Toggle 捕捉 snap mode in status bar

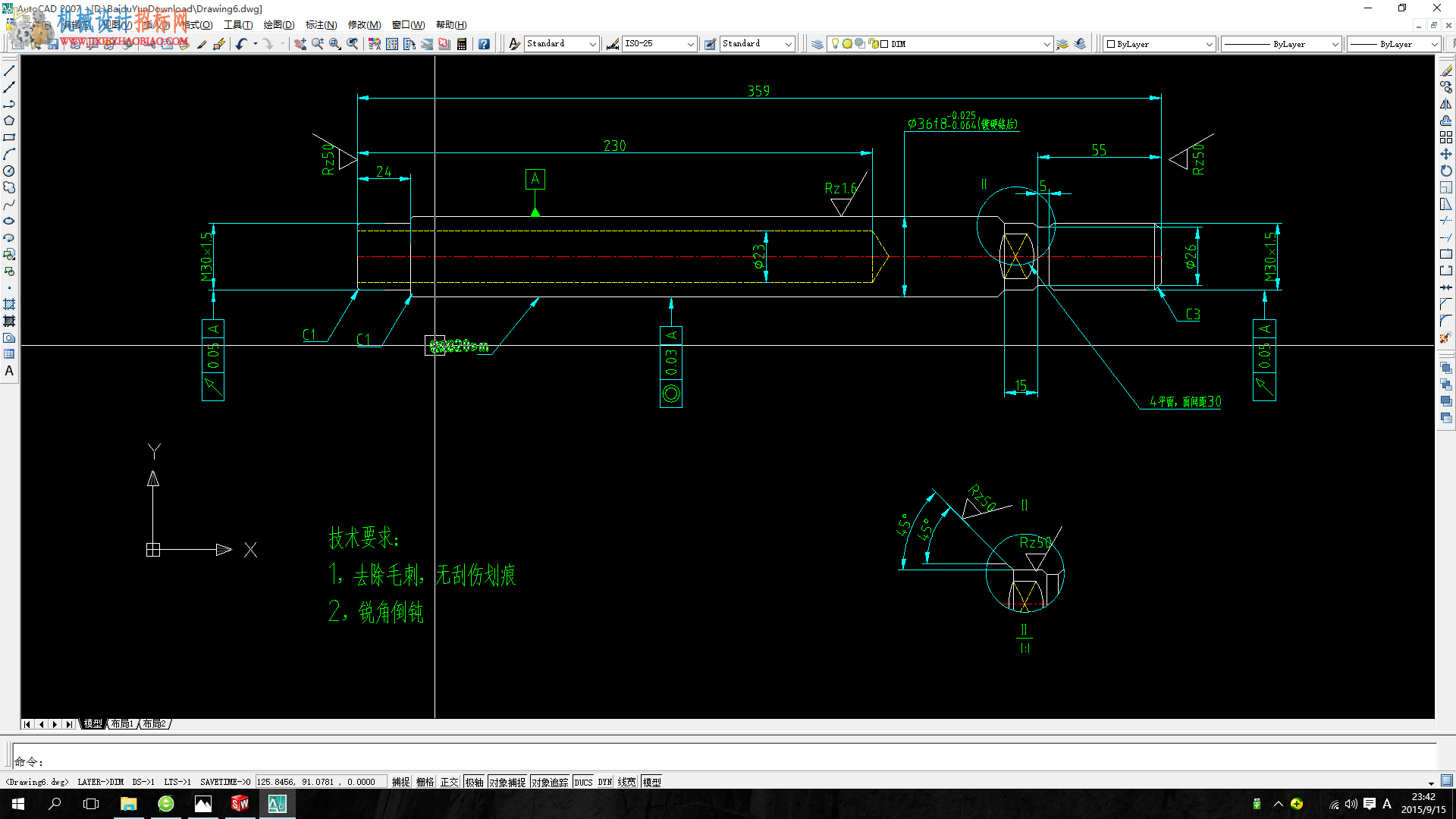400,782
